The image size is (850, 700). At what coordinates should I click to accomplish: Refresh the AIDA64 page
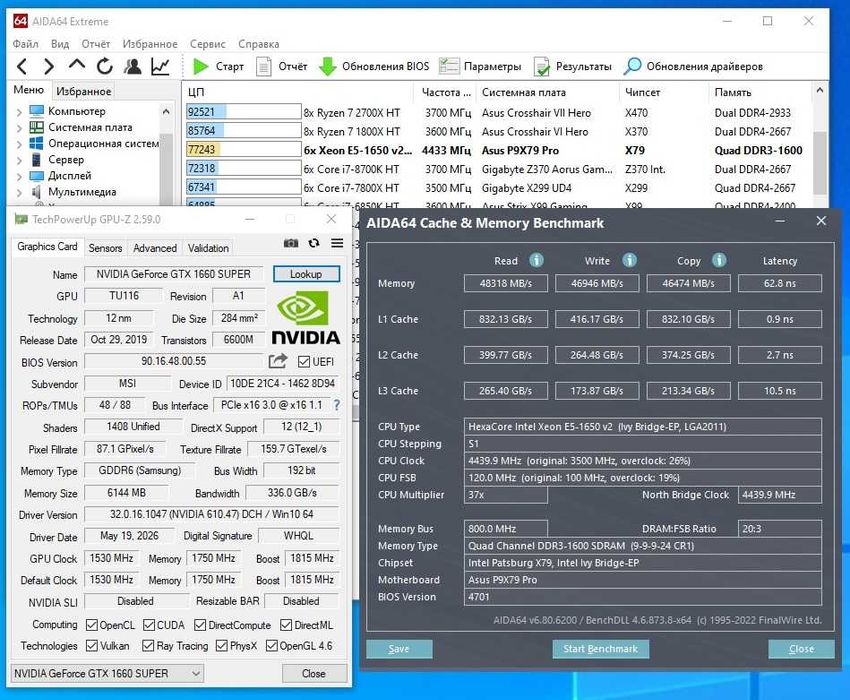coord(105,67)
